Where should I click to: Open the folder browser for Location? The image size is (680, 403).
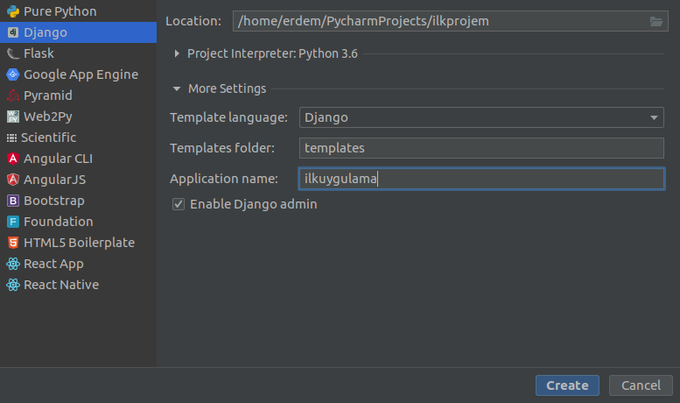(656, 21)
